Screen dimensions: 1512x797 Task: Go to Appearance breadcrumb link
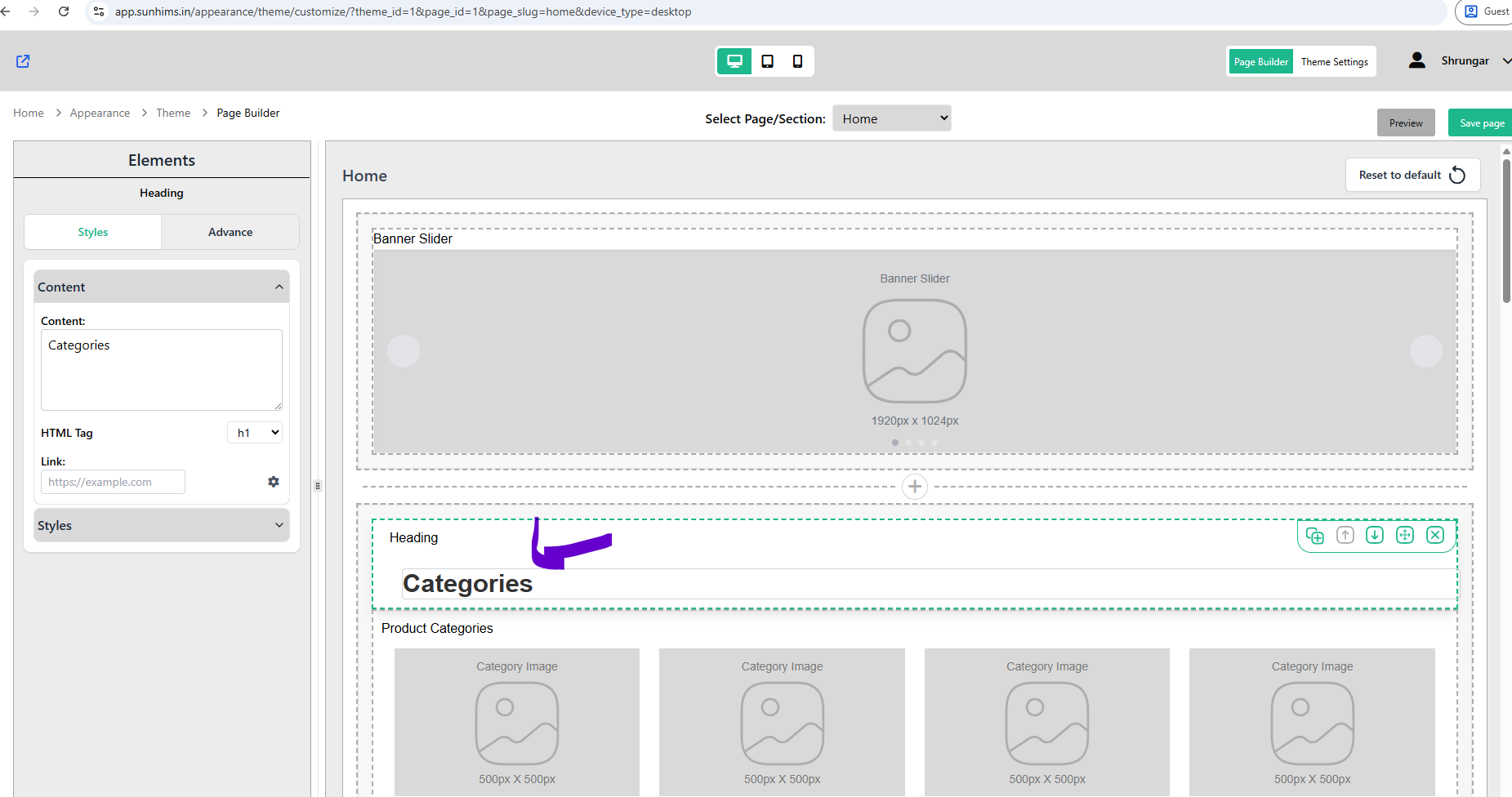(100, 113)
